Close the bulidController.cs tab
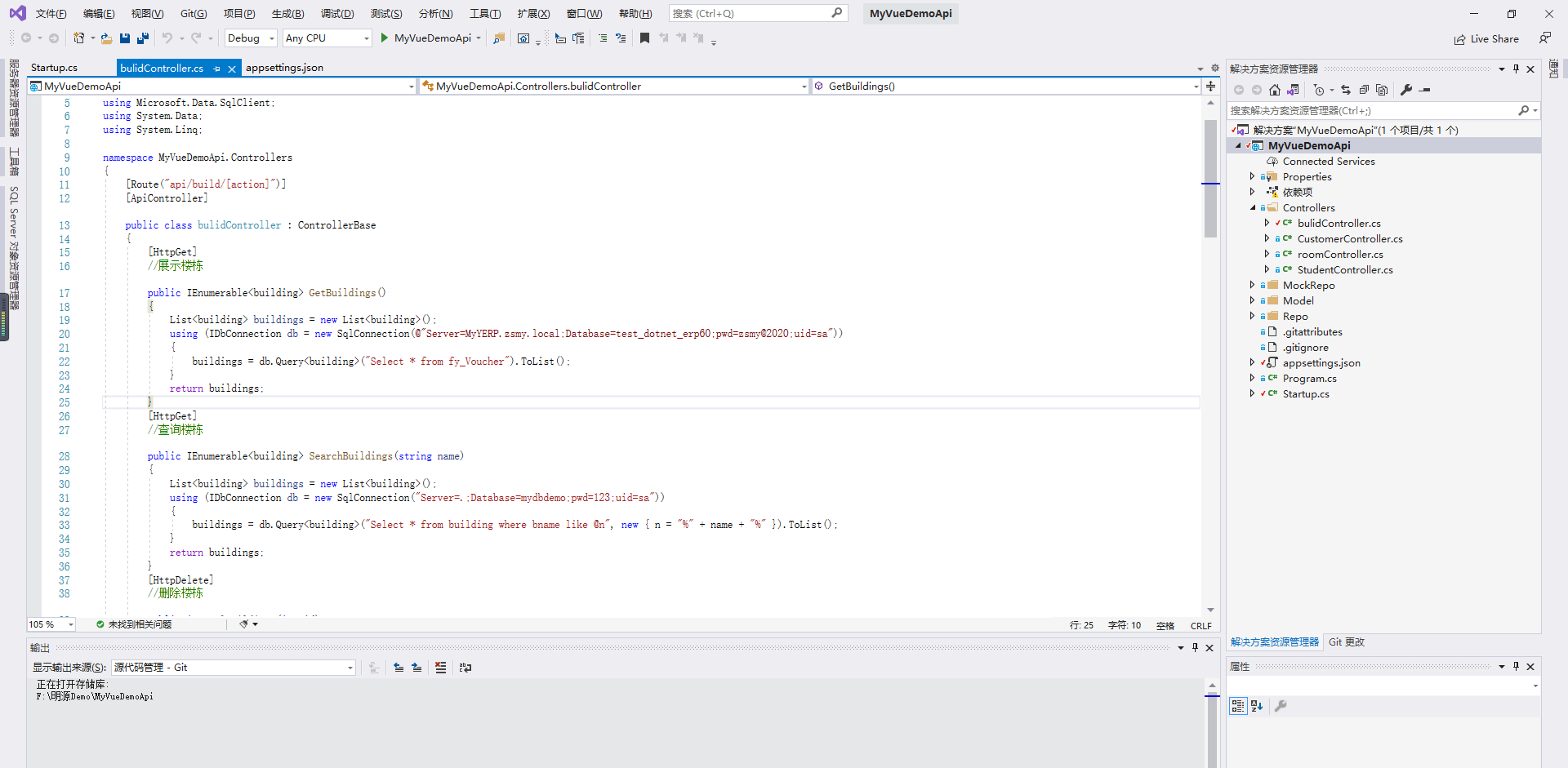The image size is (1568, 768). click(232, 69)
